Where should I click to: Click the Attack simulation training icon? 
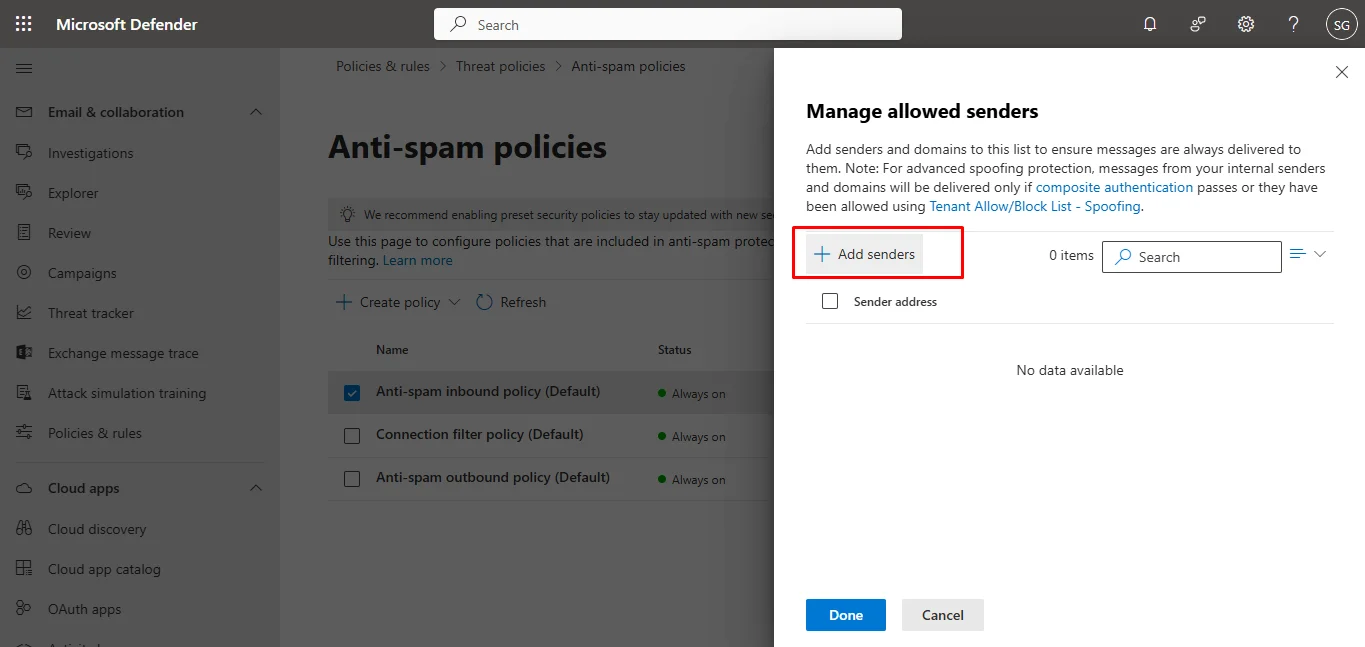pos(25,392)
